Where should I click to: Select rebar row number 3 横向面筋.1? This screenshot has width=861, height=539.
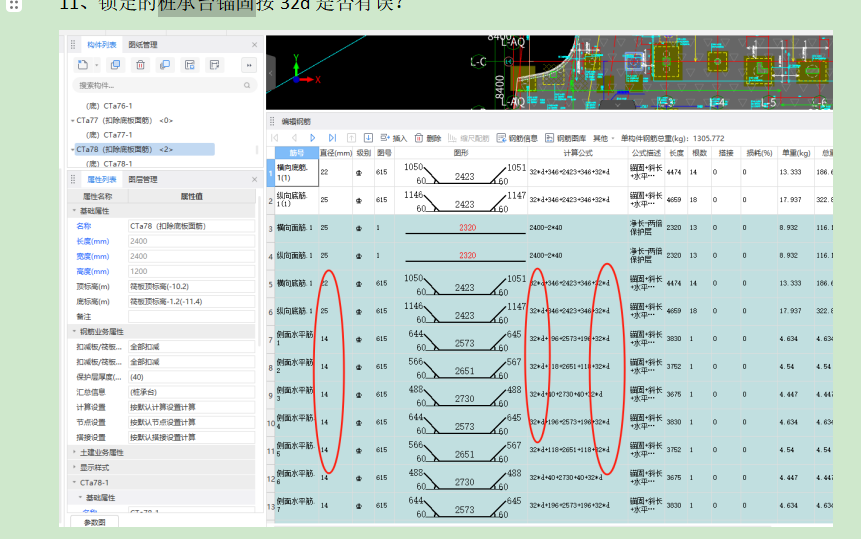click(270, 228)
